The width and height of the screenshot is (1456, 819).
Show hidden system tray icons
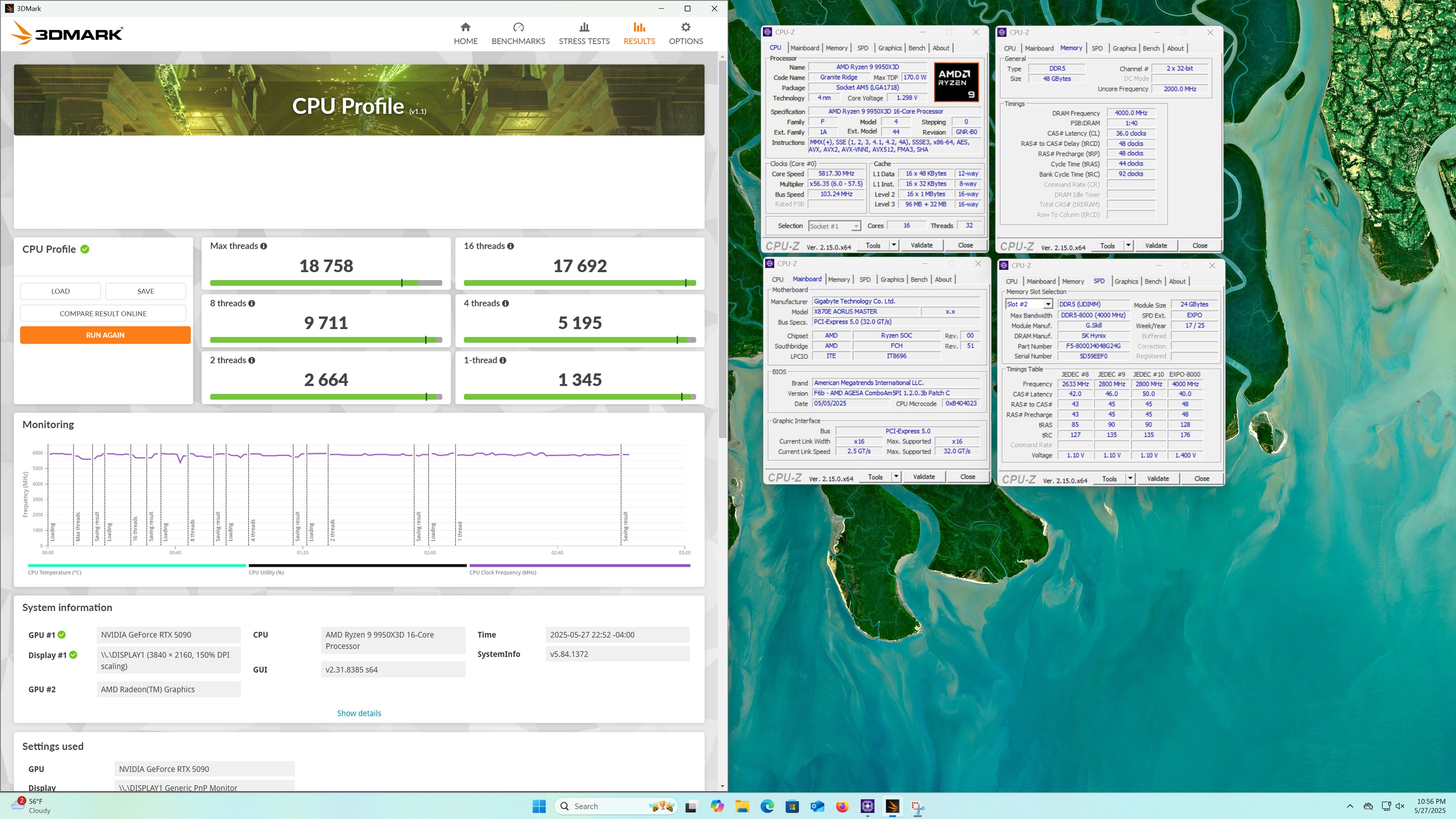coord(1350,806)
